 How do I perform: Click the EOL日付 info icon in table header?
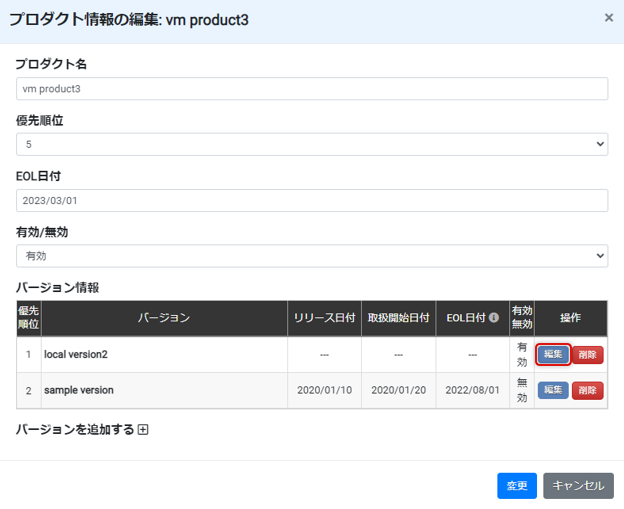coord(493,318)
